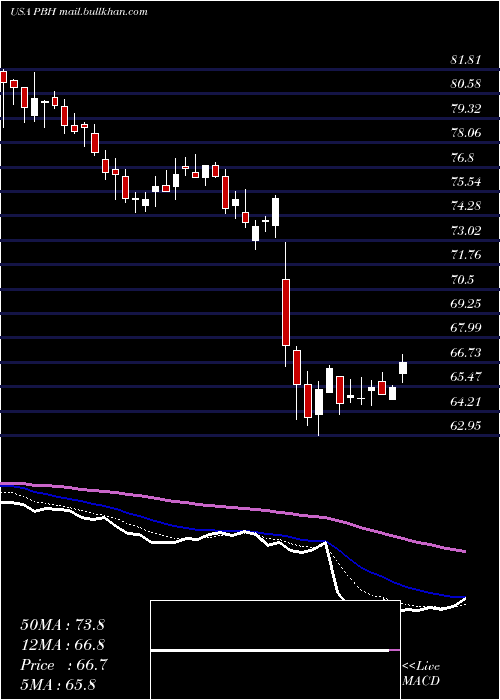The width and height of the screenshot is (500, 700).
Task: Click the 5MA : 65.8 readout
Action: (x=58, y=685)
